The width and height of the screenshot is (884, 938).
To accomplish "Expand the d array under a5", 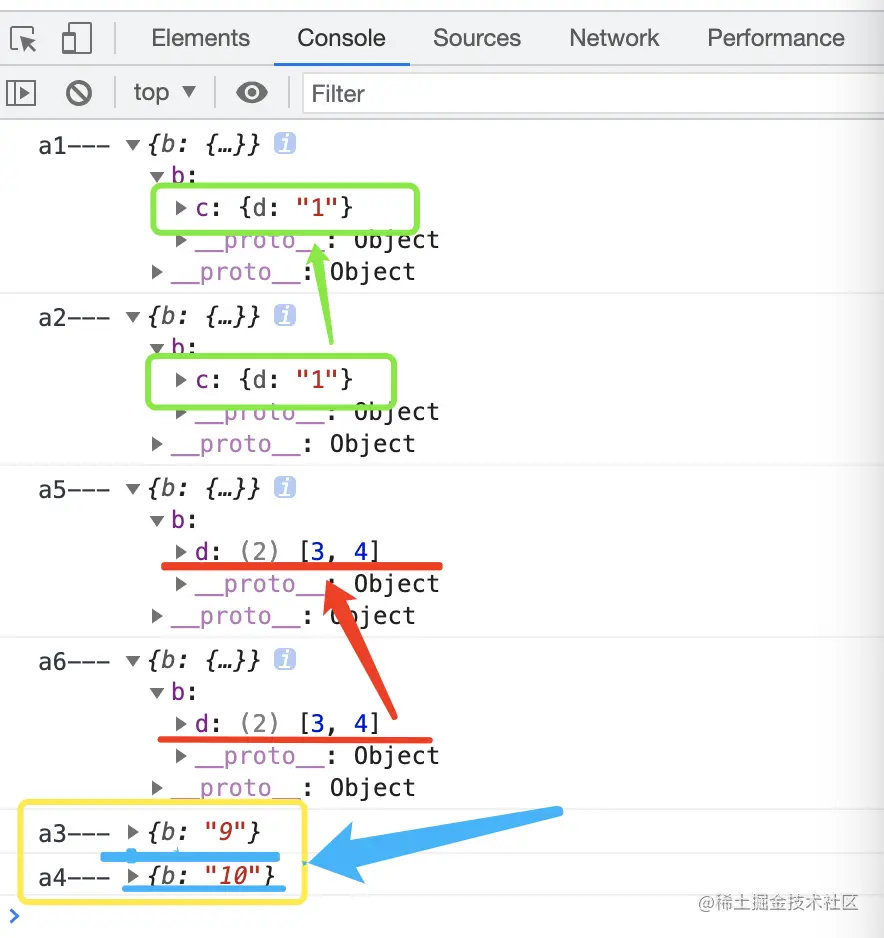I will click(x=180, y=551).
